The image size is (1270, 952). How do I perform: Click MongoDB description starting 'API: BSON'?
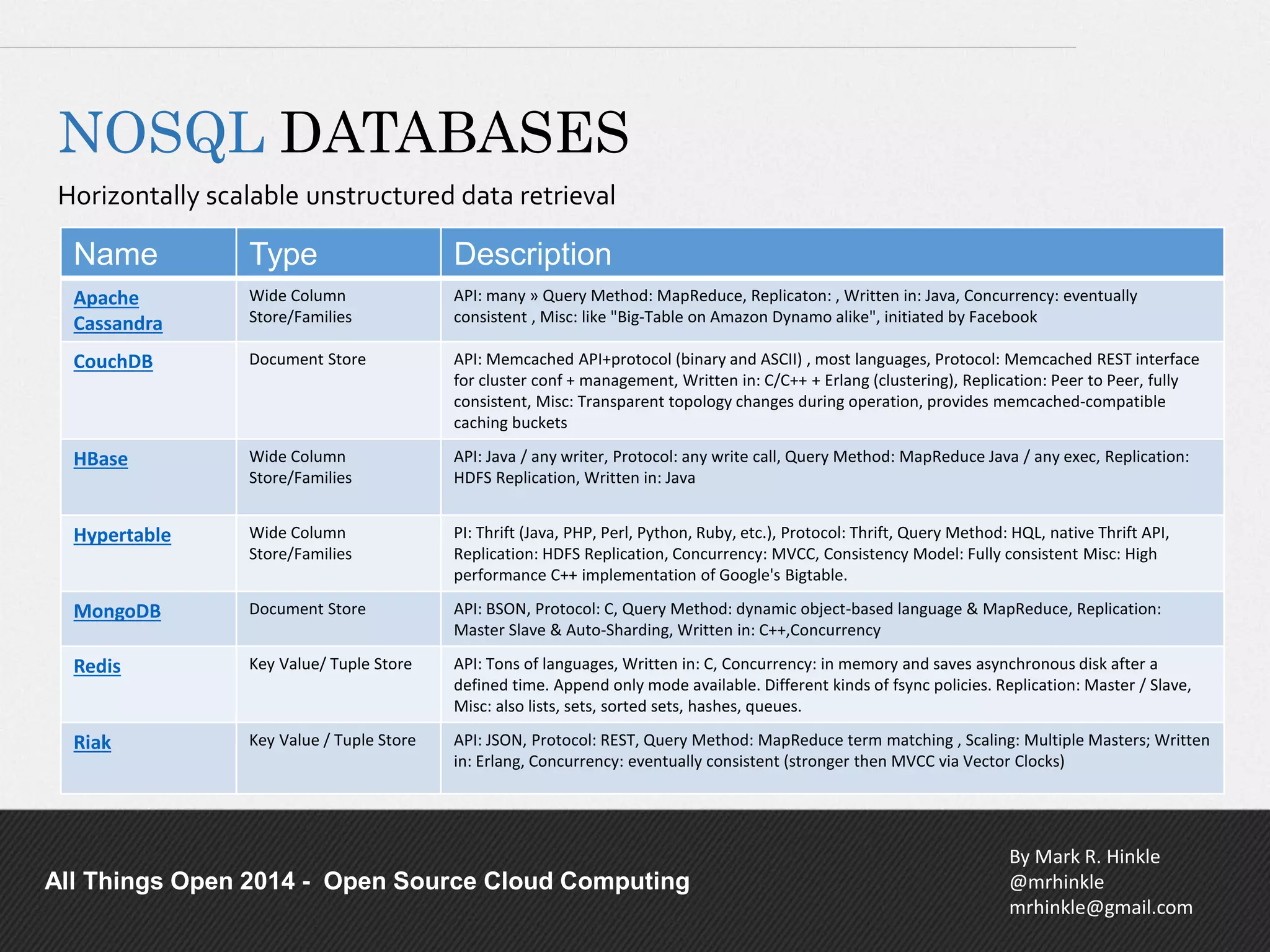[832, 619]
